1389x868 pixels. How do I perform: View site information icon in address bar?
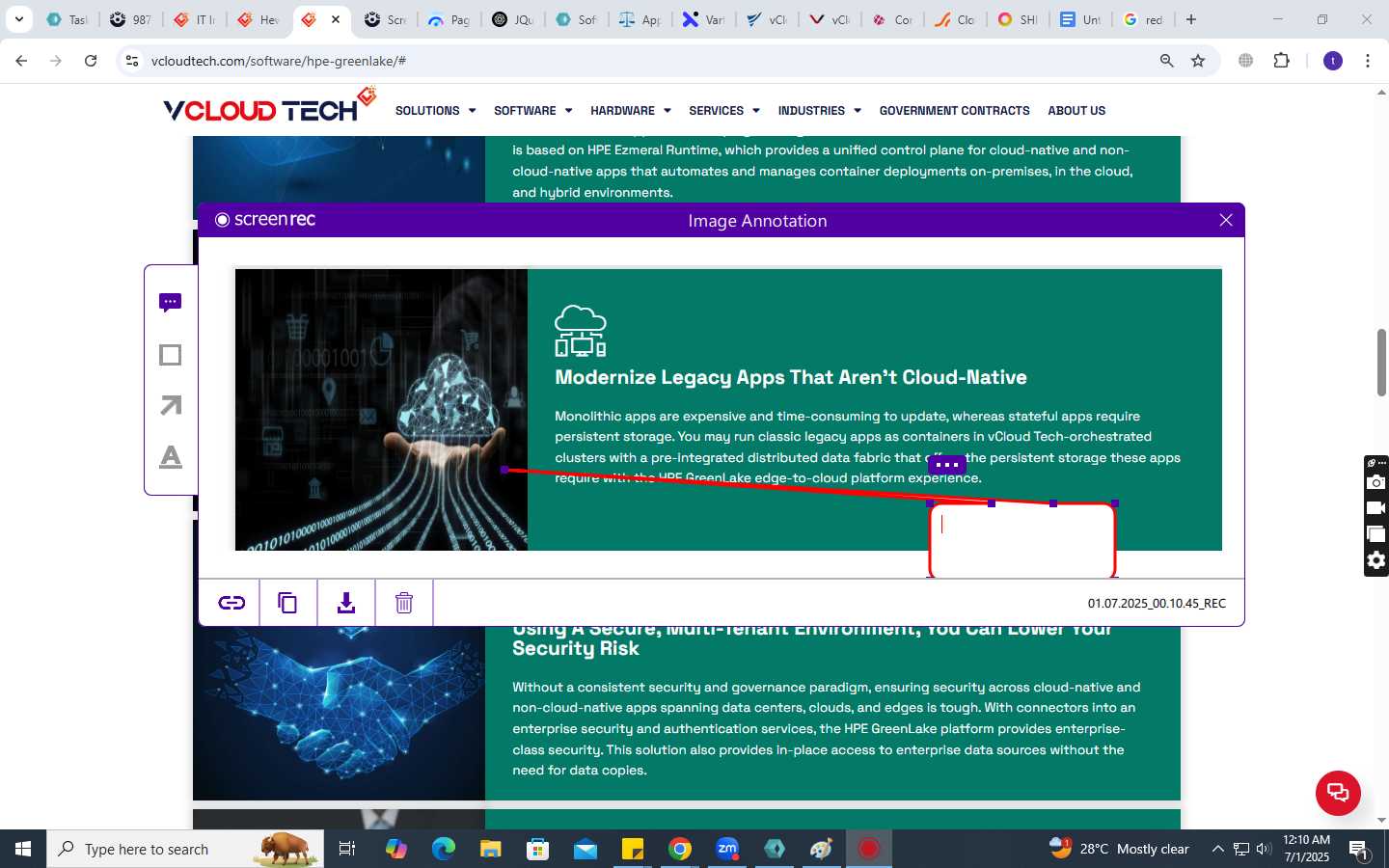point(132,61)
